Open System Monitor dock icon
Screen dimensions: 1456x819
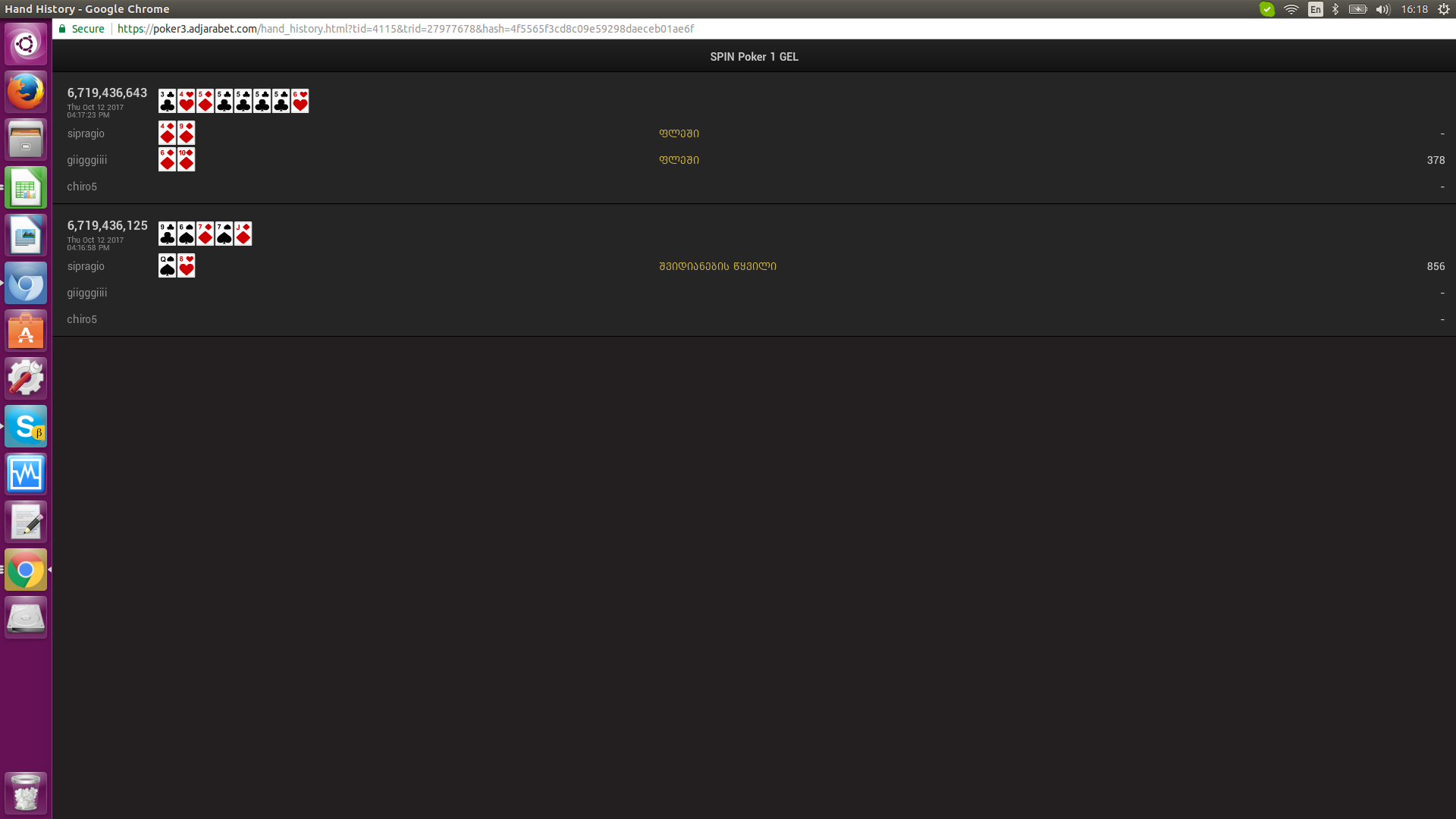coord(26,475)
